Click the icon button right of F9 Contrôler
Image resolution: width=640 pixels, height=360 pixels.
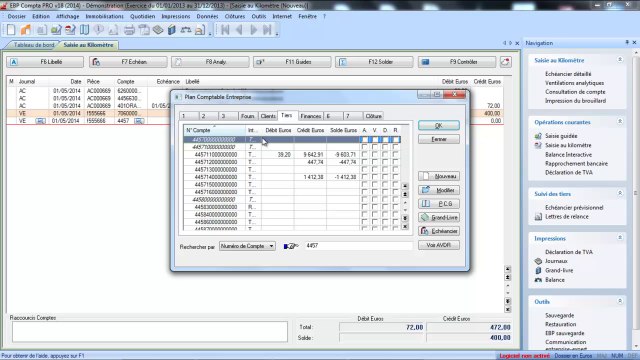[x=506, y=62]
